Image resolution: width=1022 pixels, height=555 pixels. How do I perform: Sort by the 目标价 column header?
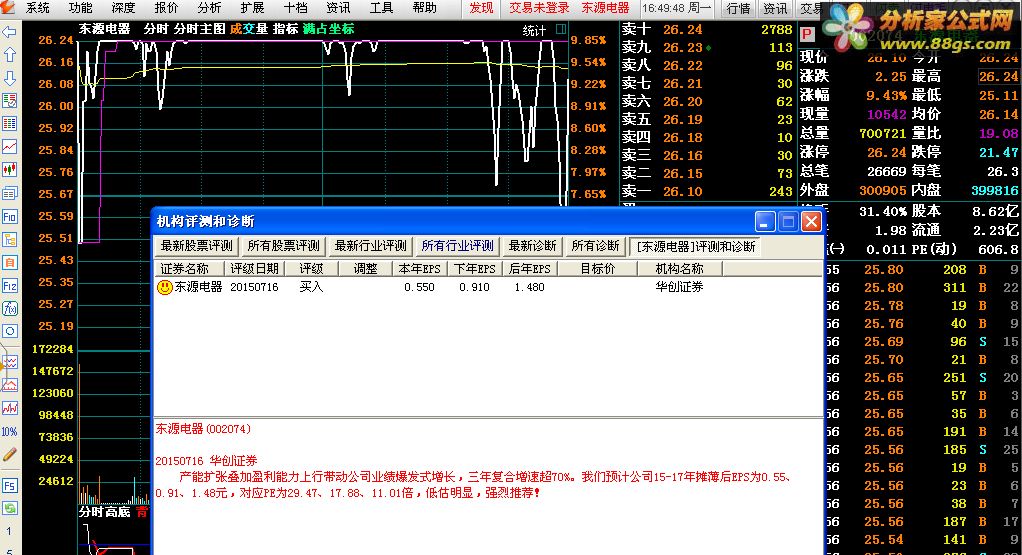(598, 268)
